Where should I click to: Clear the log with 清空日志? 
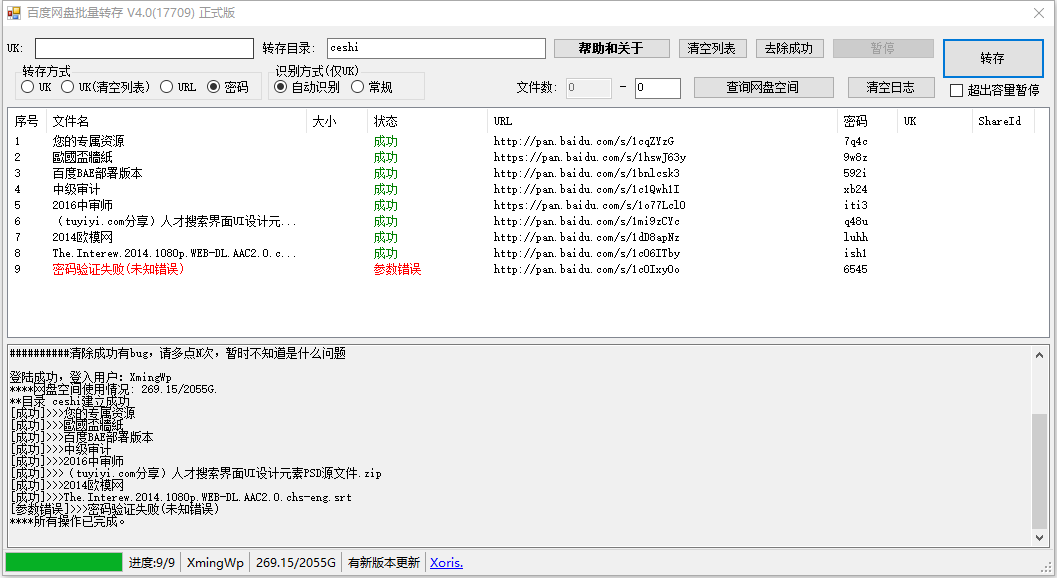890,87
